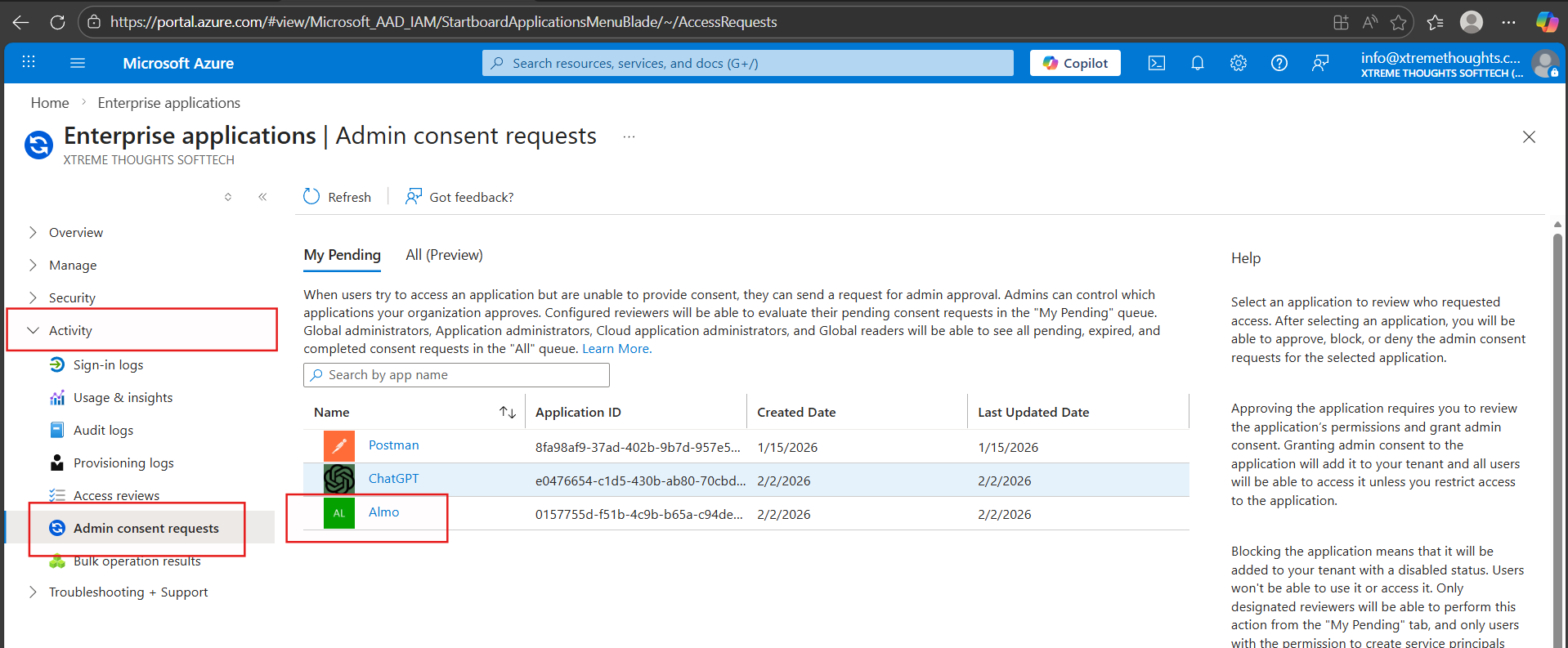Collapse the left navigation menu
Image resolution: width=1568 pixels, height=648 pixels.
[x=262, y=197]
